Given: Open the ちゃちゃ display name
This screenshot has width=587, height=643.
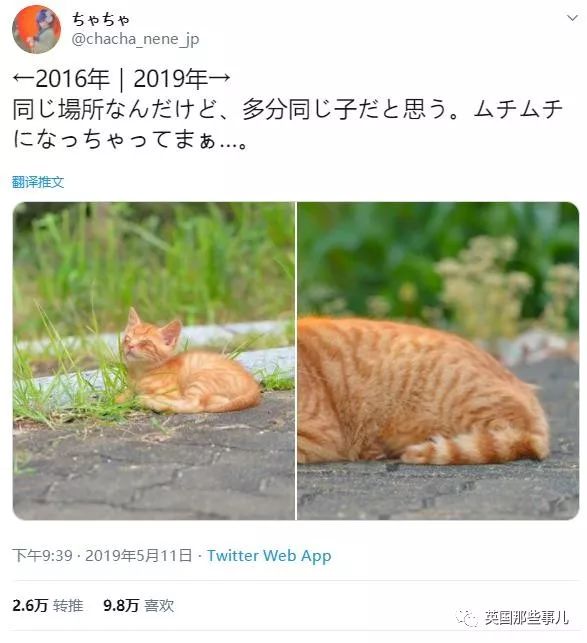Looking at the screenshot, I should 101,19.
